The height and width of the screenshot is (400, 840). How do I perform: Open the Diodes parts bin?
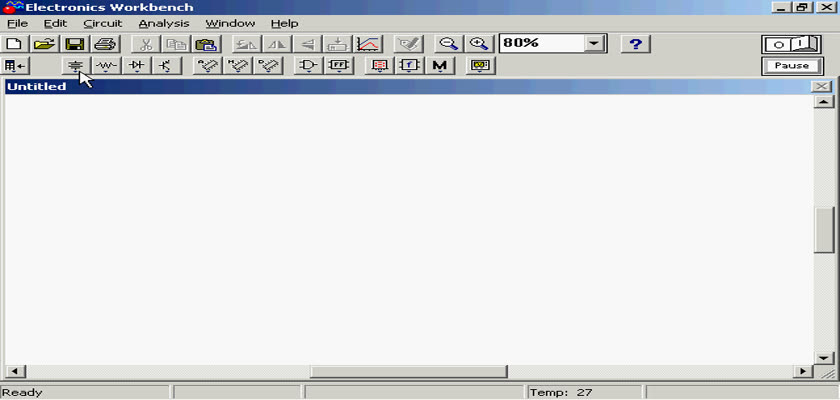136,66
